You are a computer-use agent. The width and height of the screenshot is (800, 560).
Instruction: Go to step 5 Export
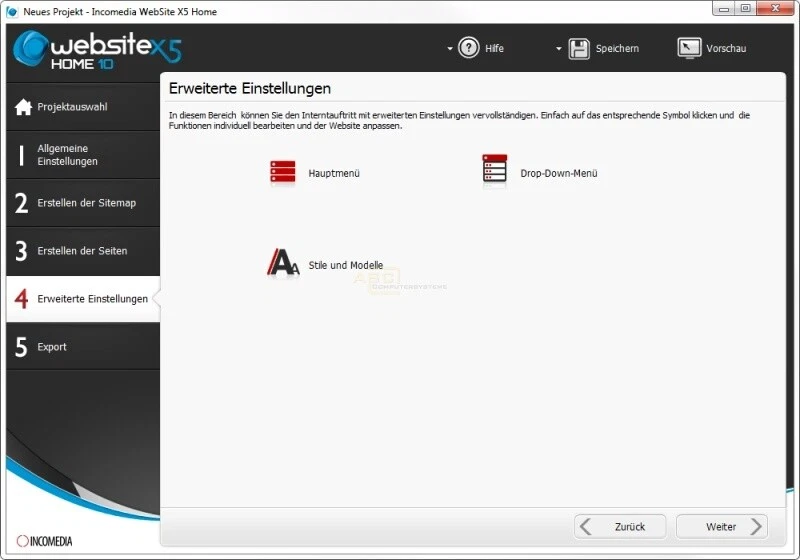pos(83,347)
